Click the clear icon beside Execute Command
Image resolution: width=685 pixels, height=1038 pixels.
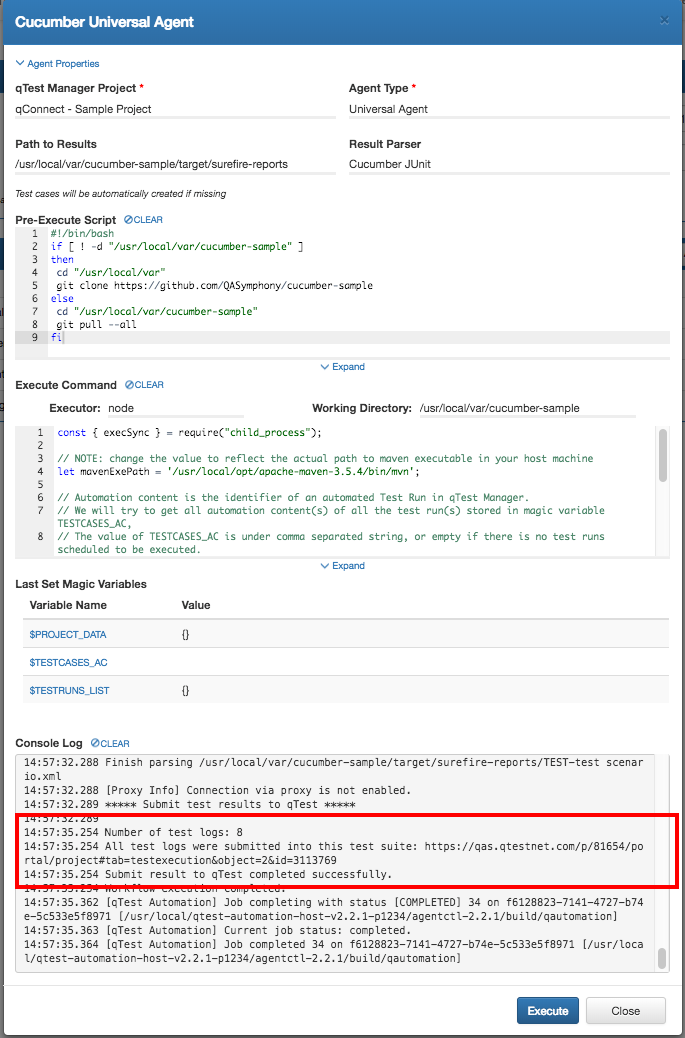coord(129,385)
